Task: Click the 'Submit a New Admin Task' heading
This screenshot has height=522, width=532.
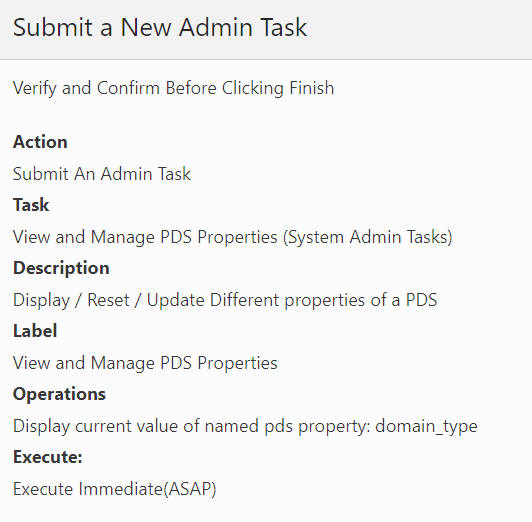Action: pos(160,27)
